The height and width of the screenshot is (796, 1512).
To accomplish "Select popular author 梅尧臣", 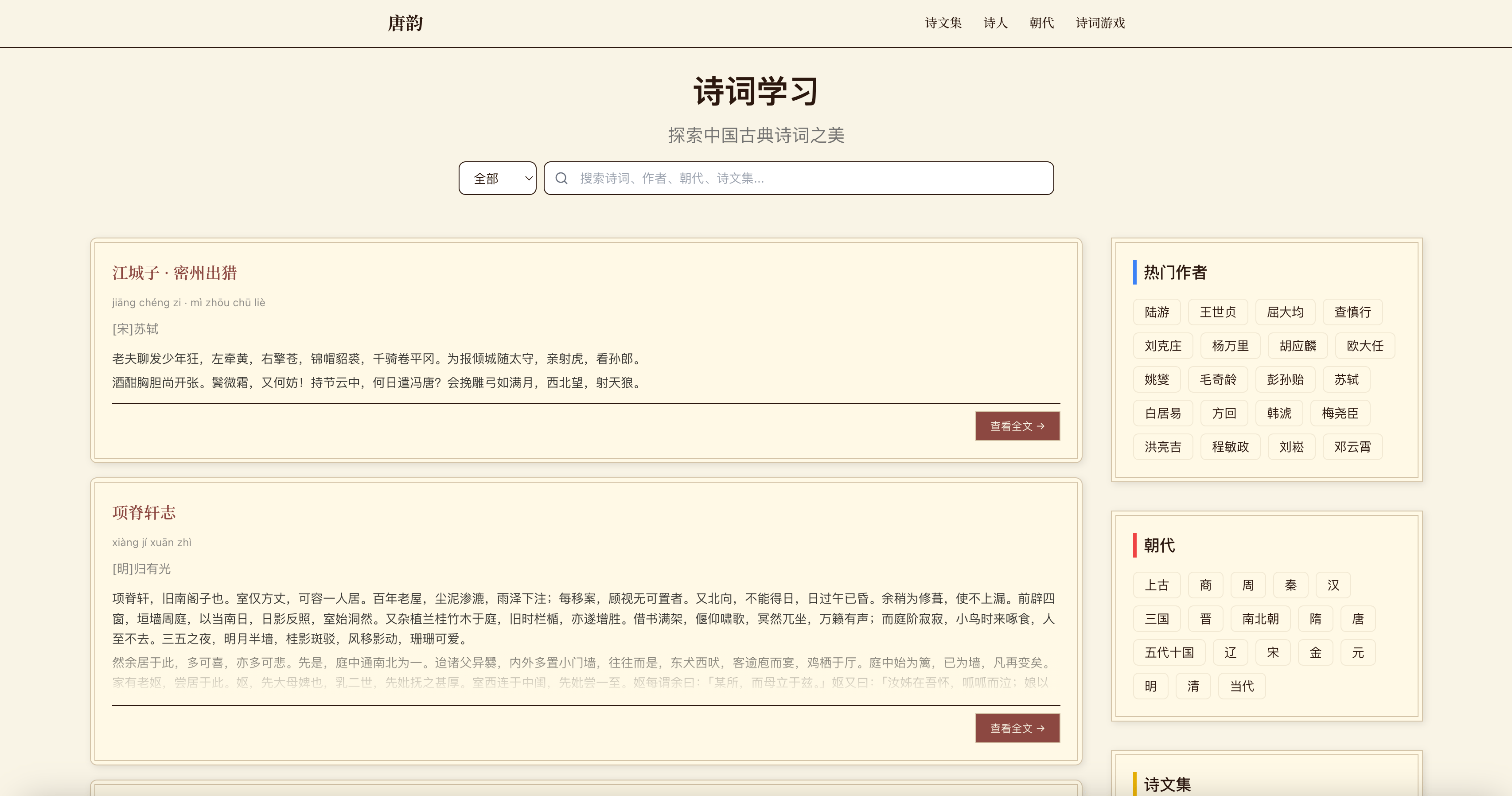I will [1341, 413].
